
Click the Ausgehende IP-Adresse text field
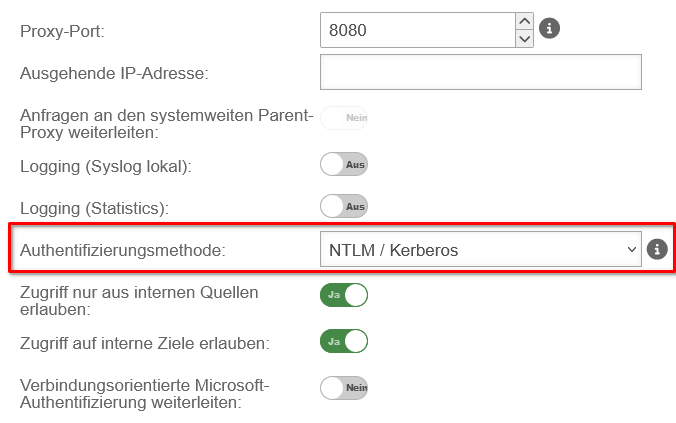[x=480, y=73]
